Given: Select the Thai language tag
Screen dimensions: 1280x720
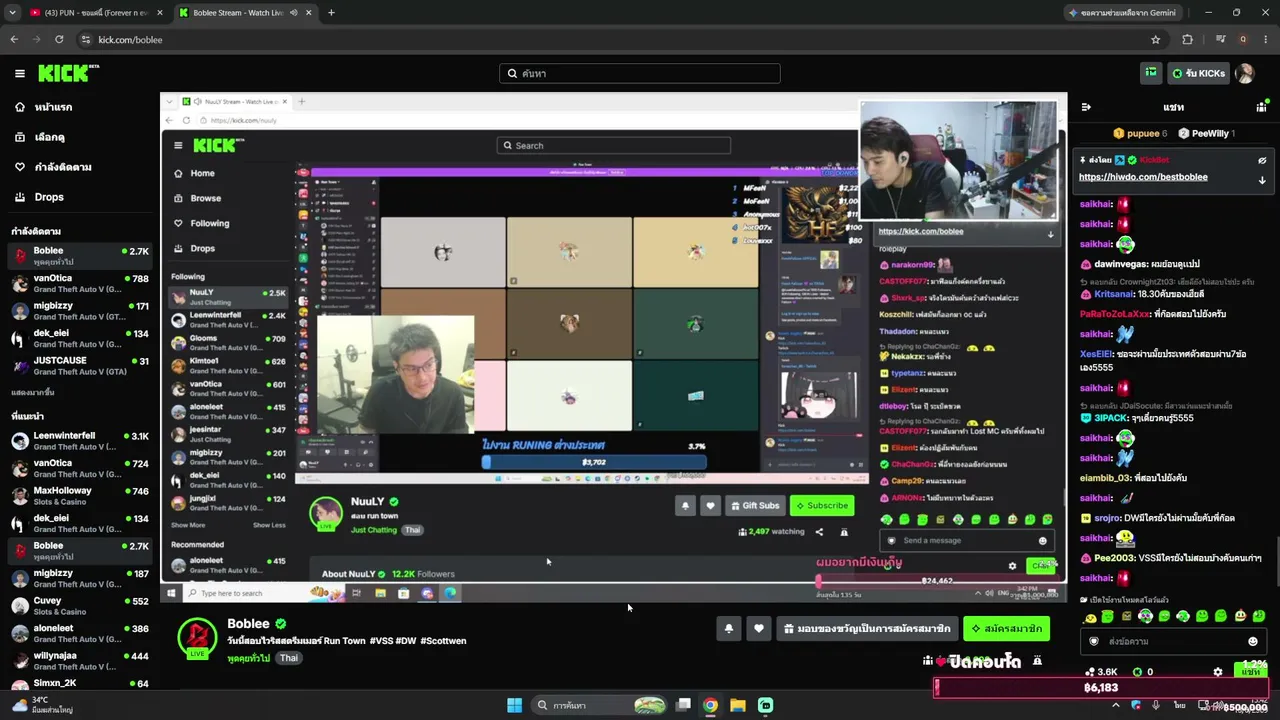Looking at the screenshot, I should (x=288, y=658).
